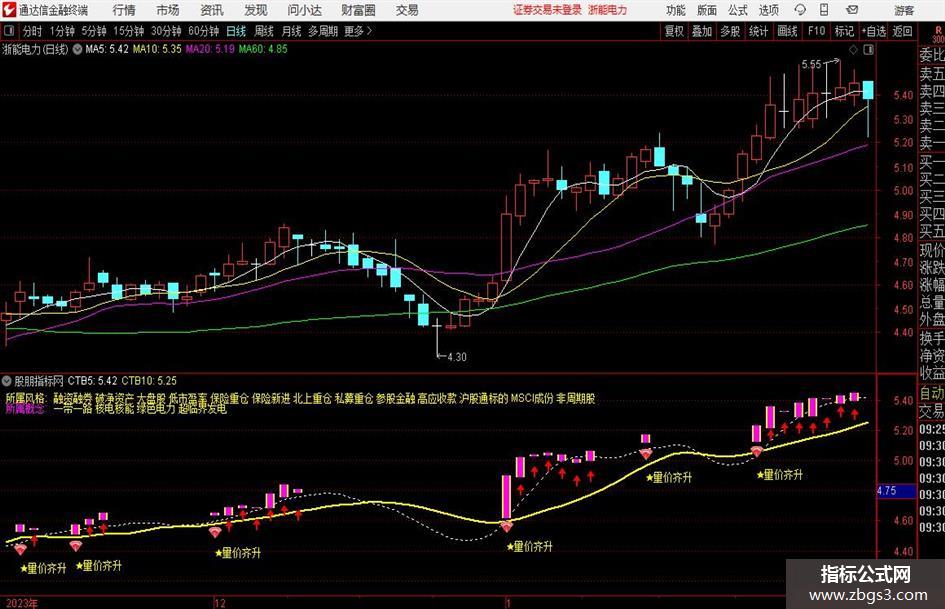Switch to 15分钟 period tab
The width and height of the screenshot is (945, 609).
(x=128, y=31)
